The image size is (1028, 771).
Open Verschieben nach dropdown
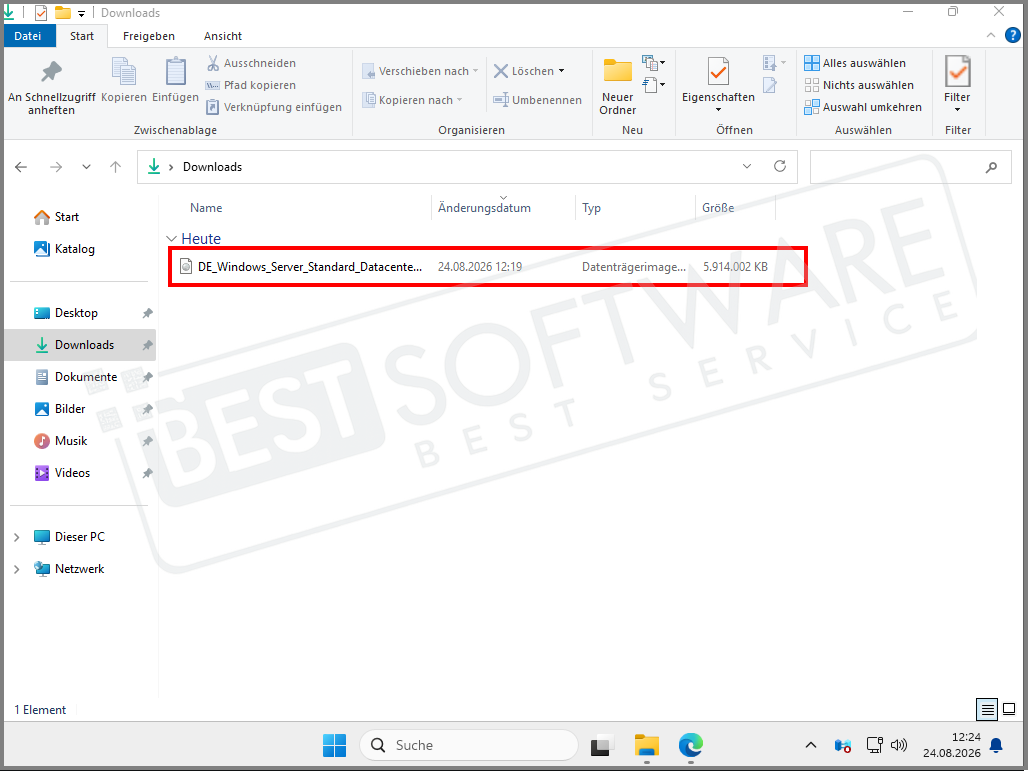tap(420, 71)
